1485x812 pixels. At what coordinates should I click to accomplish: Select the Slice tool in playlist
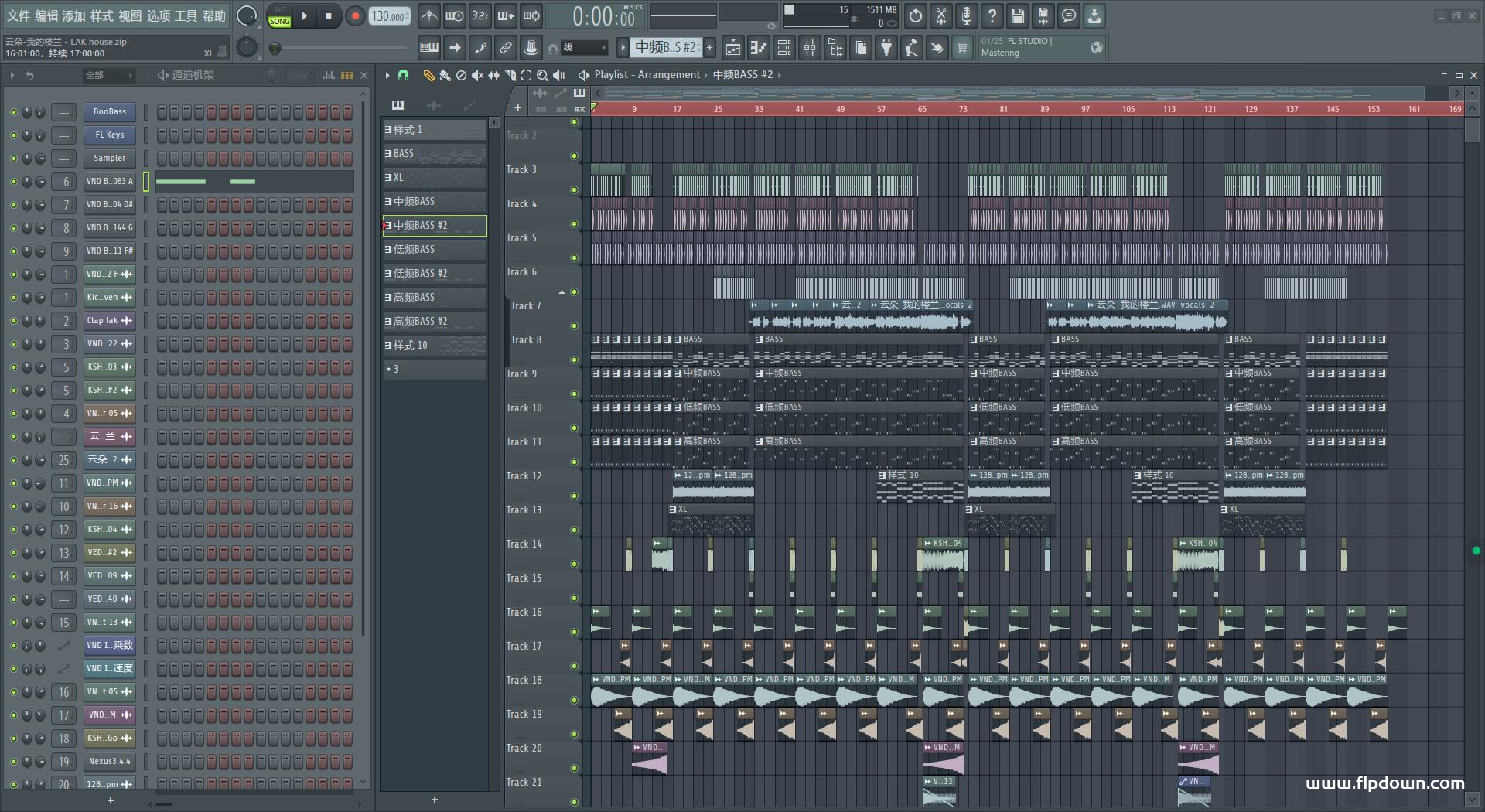pyautogui.click(x=510, y=75)
